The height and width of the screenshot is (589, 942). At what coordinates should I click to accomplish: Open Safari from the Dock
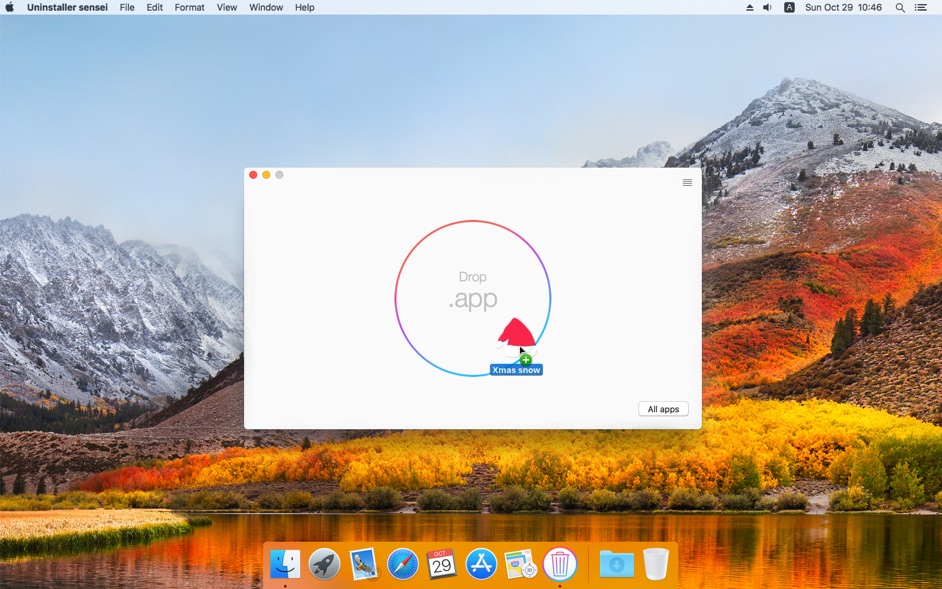coord(403,564)
